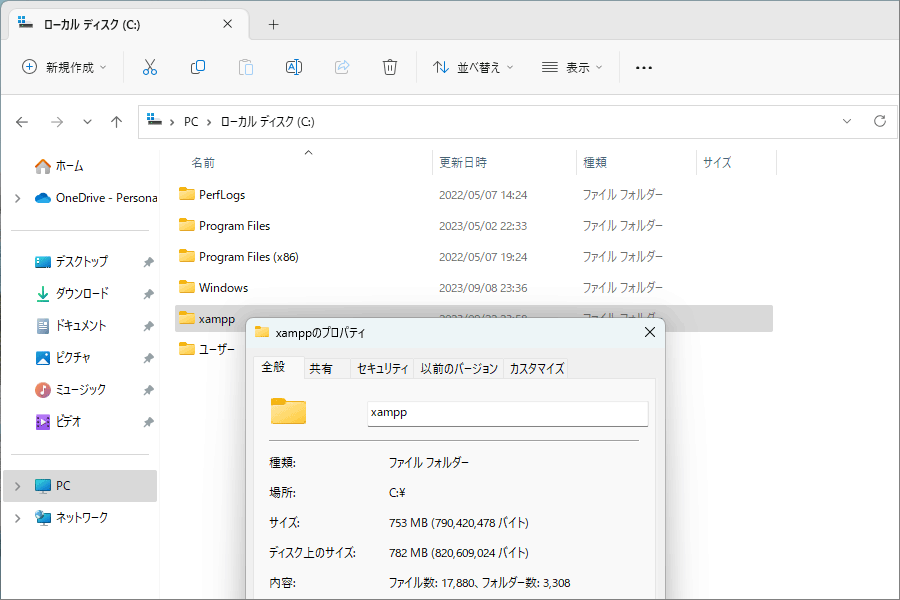Open the See more ellipsis menu
This screenshot has width=900, height=600.
(x=644, y=68)
